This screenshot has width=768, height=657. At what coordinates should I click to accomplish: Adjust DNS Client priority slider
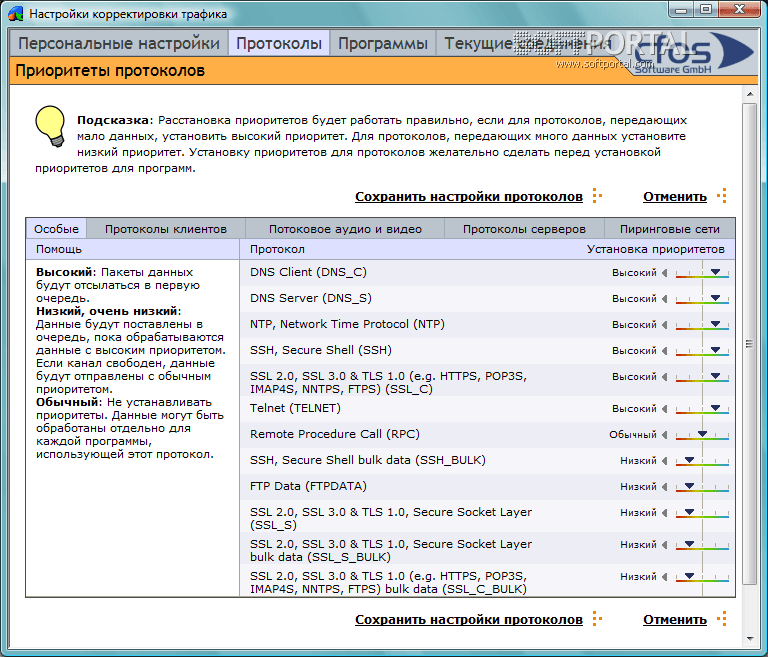pos(702,273)
